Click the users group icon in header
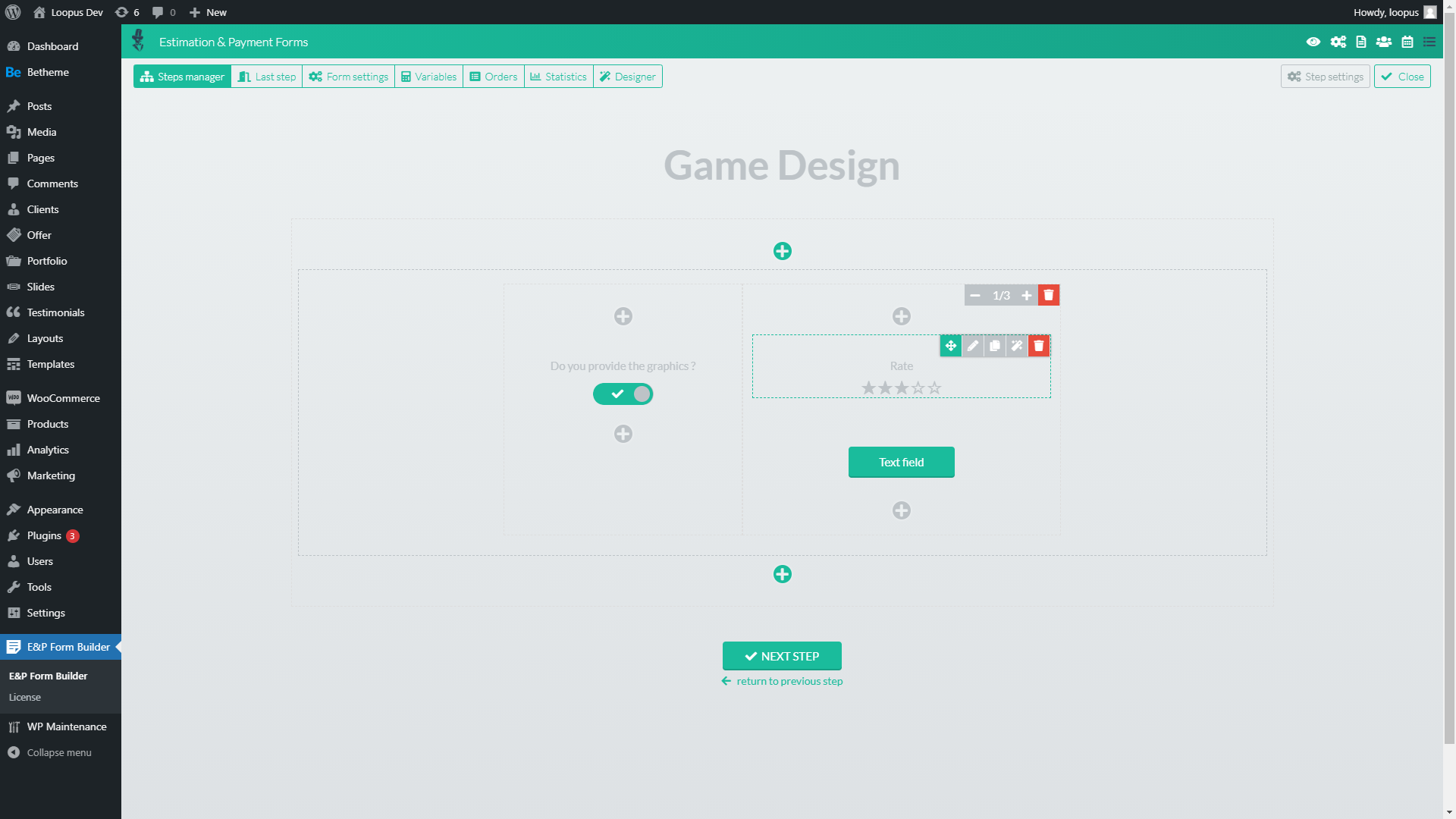This screenshot has height=819, width=1456. point(1384,42)
